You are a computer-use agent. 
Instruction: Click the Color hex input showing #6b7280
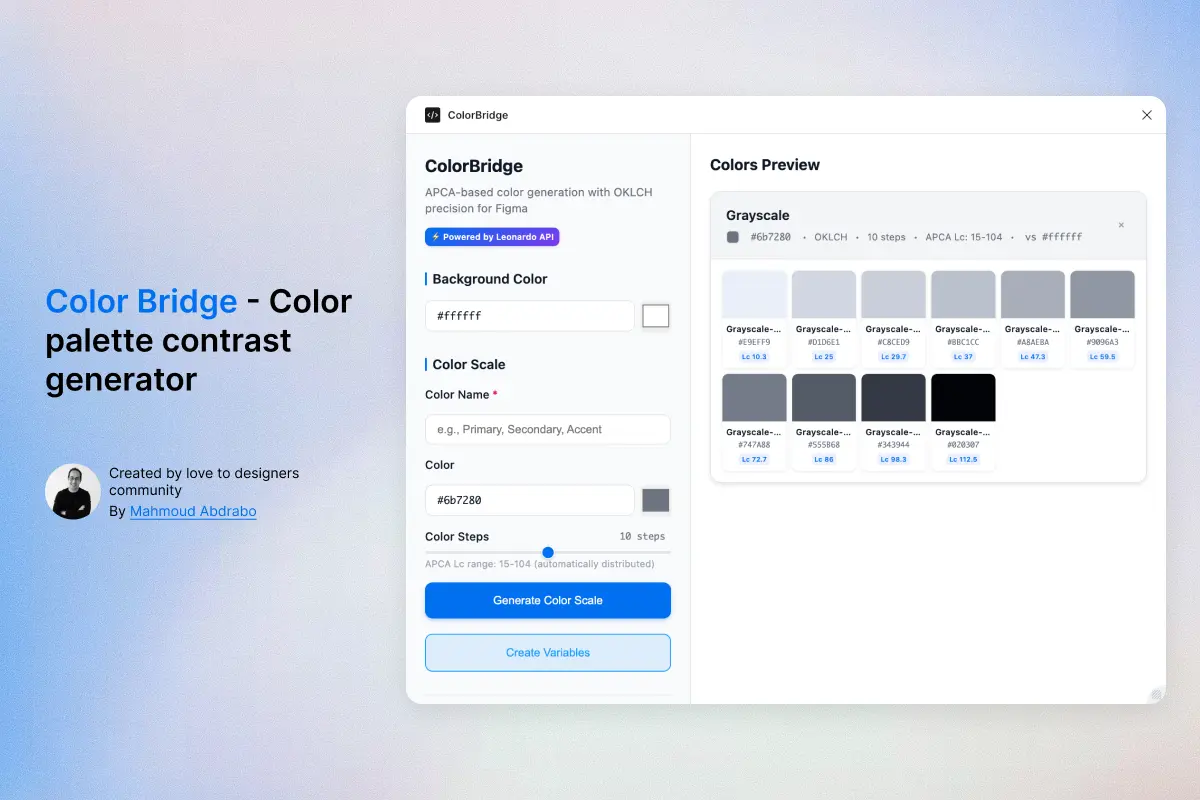(529, 500)
